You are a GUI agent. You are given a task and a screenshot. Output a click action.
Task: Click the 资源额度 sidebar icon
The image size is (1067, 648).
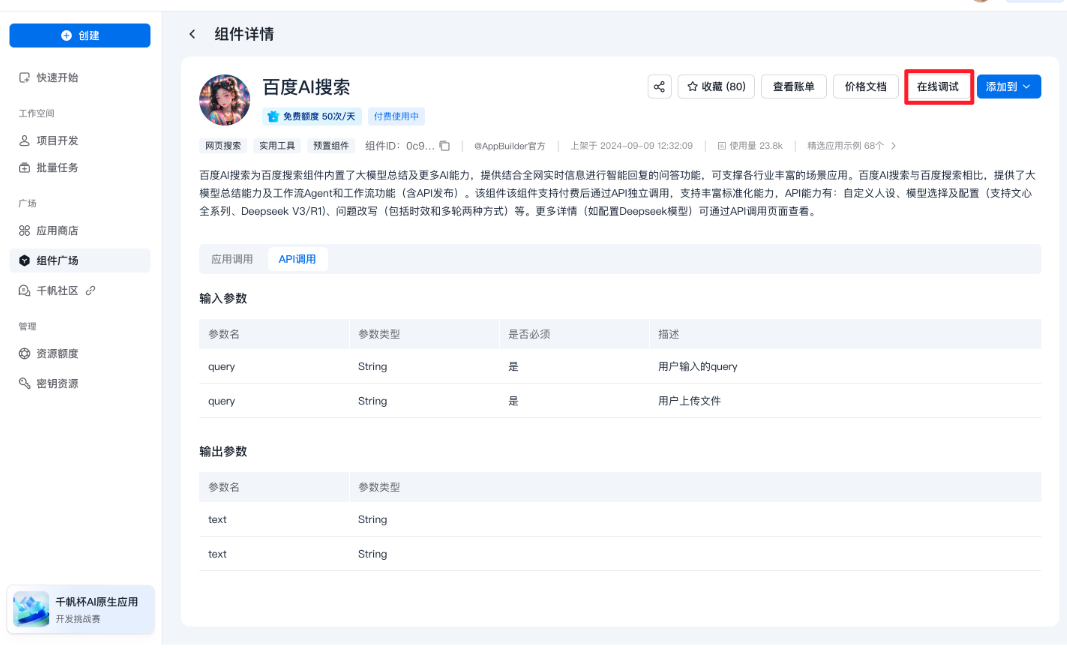[x=24, y=353]
